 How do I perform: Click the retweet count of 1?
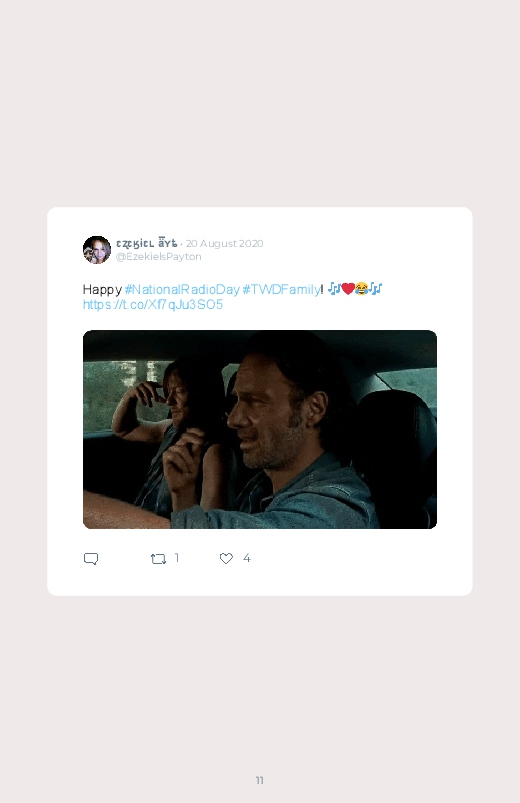177,558
